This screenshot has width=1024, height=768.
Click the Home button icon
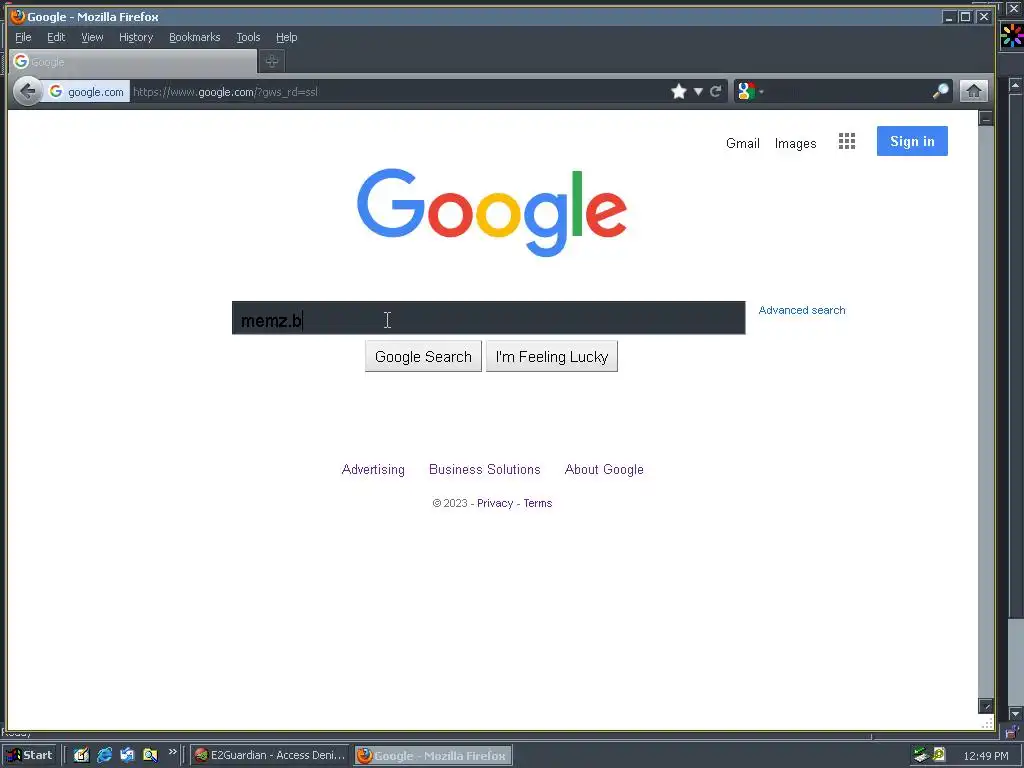click(973, 91)
